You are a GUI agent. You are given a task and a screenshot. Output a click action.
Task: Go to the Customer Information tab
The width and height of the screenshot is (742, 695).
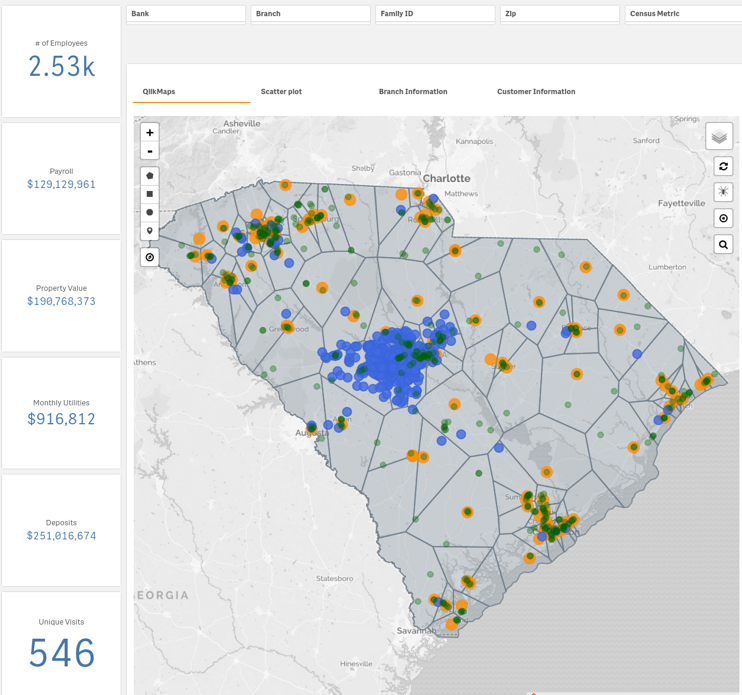pyautogui.click(x=536, y=91)
